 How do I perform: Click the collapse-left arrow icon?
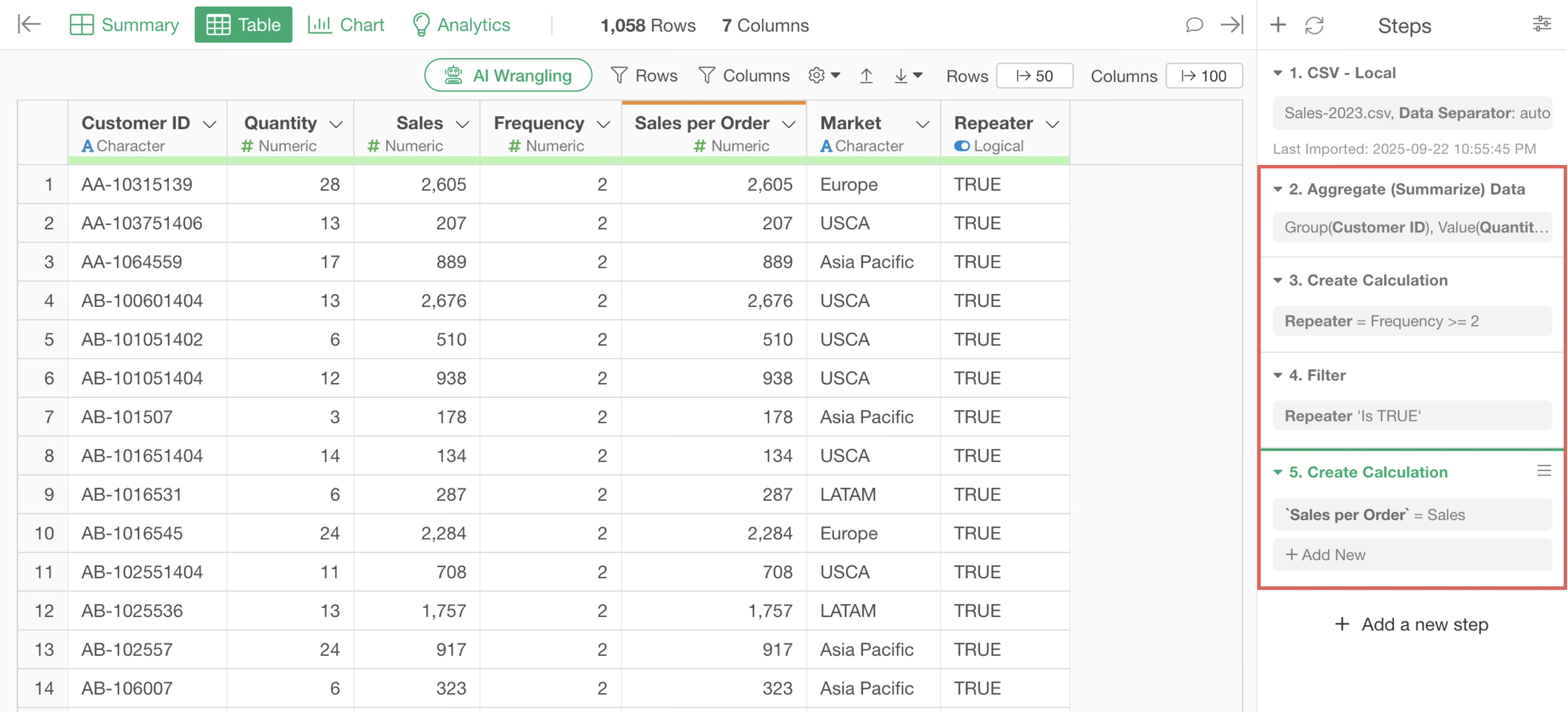tap(29, 24)
